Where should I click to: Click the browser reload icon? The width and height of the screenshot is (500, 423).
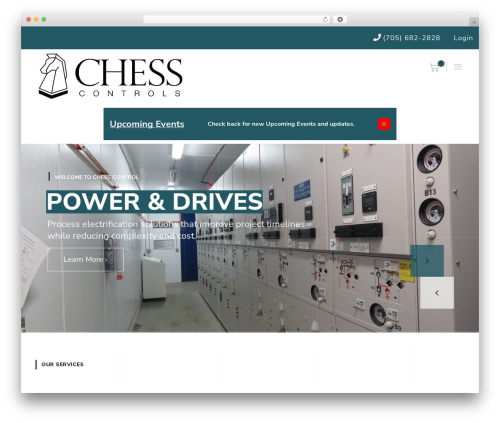(x=325, y=20)
